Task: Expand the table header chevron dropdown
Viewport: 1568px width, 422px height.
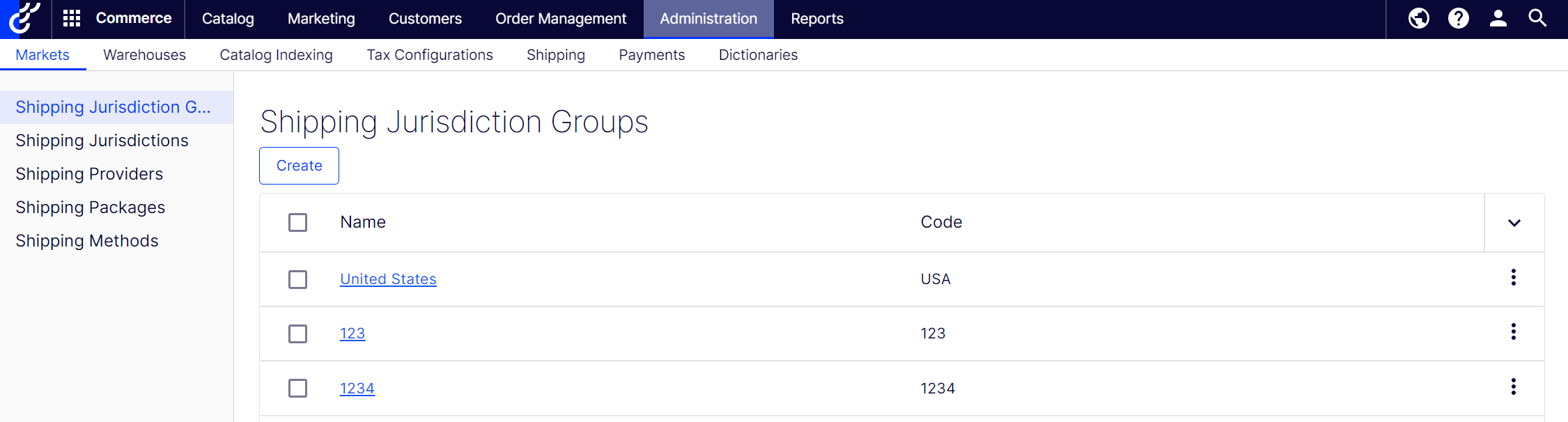Action: (x=1514, y=223)
